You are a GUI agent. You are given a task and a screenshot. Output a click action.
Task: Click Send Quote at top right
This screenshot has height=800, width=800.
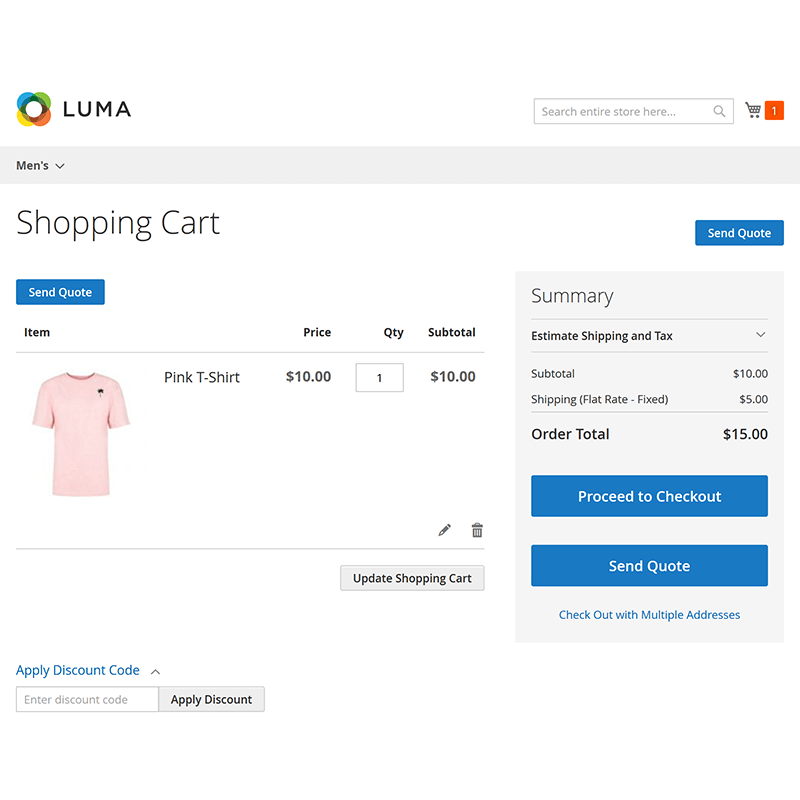(739, 232)
